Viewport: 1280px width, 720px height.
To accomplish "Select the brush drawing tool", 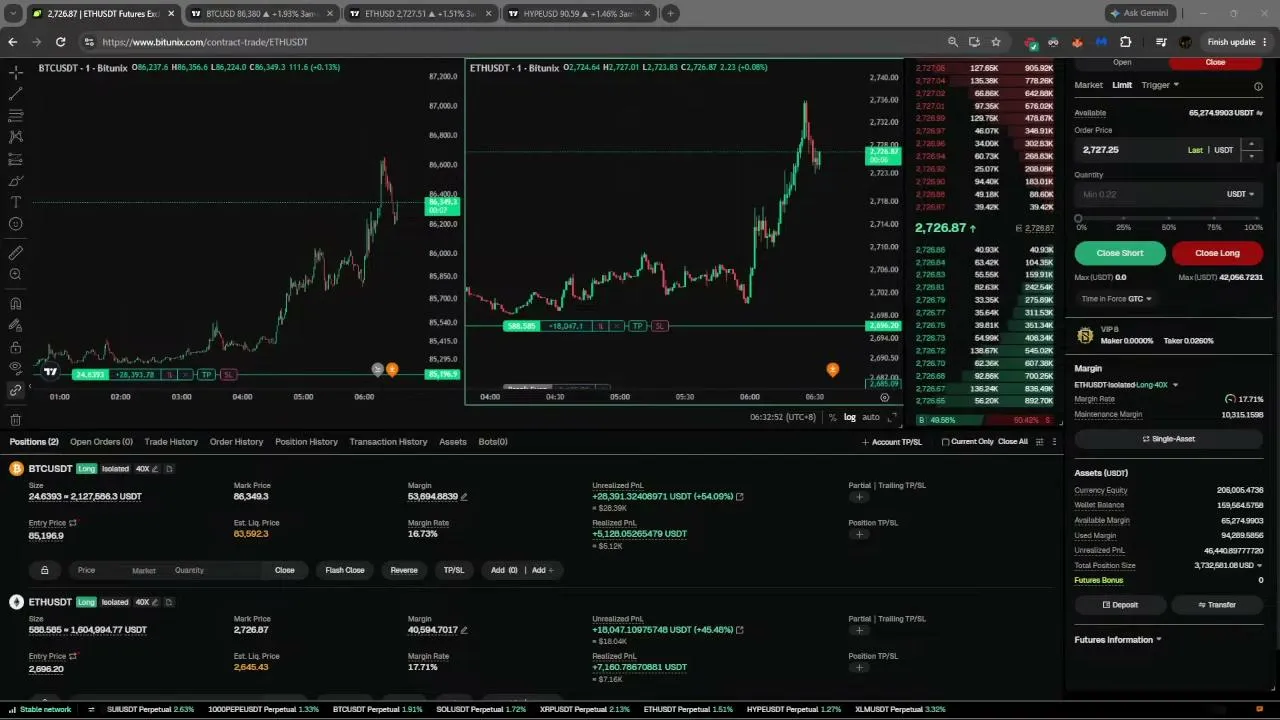I will pos(16,181).
